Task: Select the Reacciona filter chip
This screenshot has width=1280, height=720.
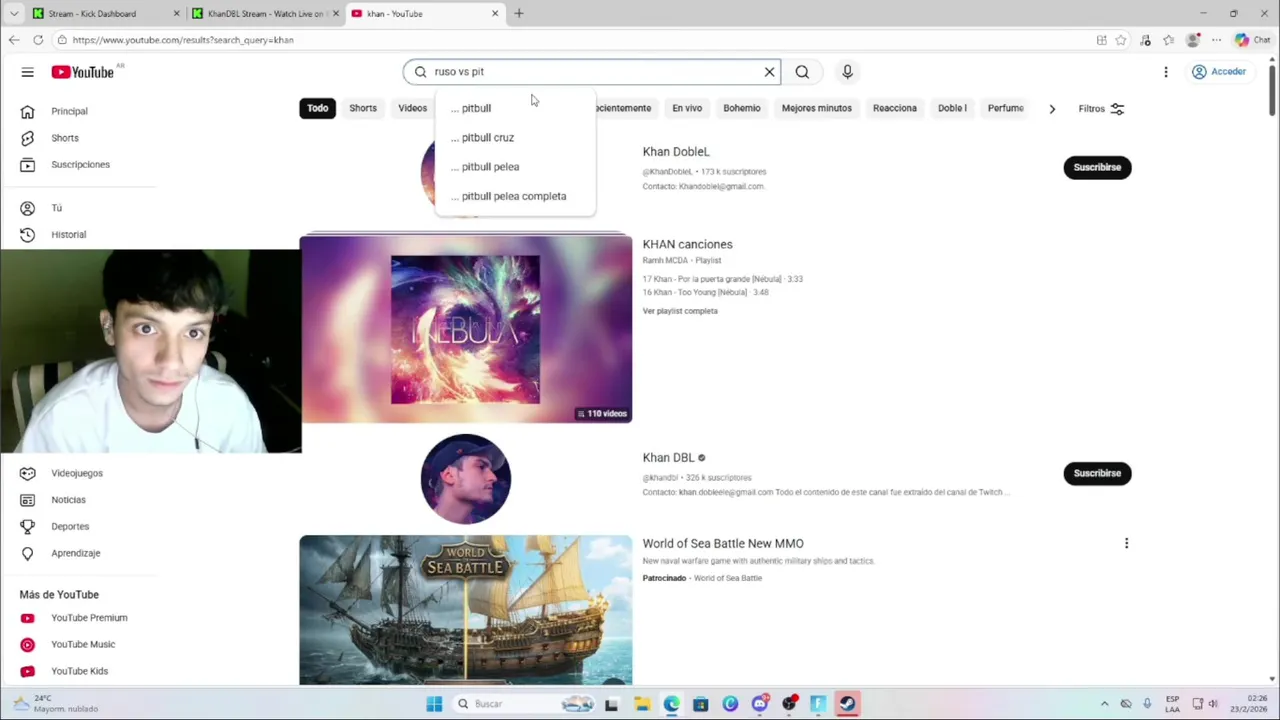Action: click(x=895, y=108)
